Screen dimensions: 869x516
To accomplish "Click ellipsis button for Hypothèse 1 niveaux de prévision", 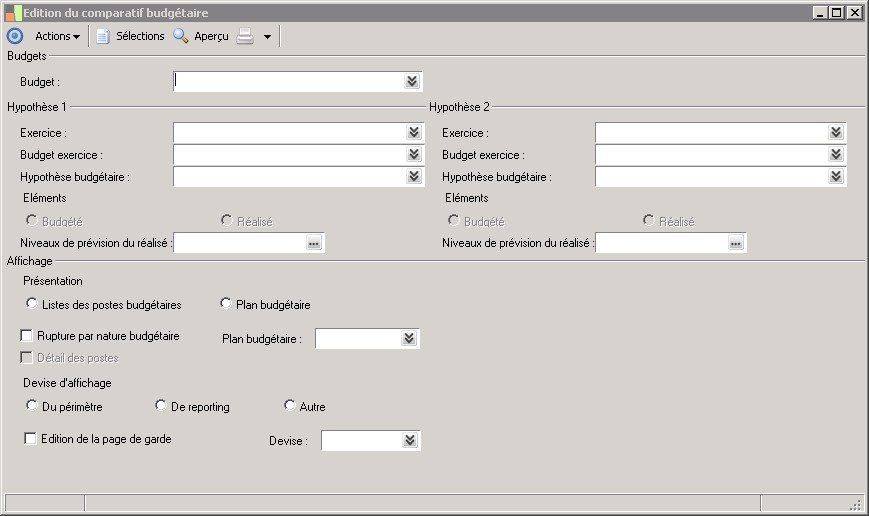I will coord(314,243).
